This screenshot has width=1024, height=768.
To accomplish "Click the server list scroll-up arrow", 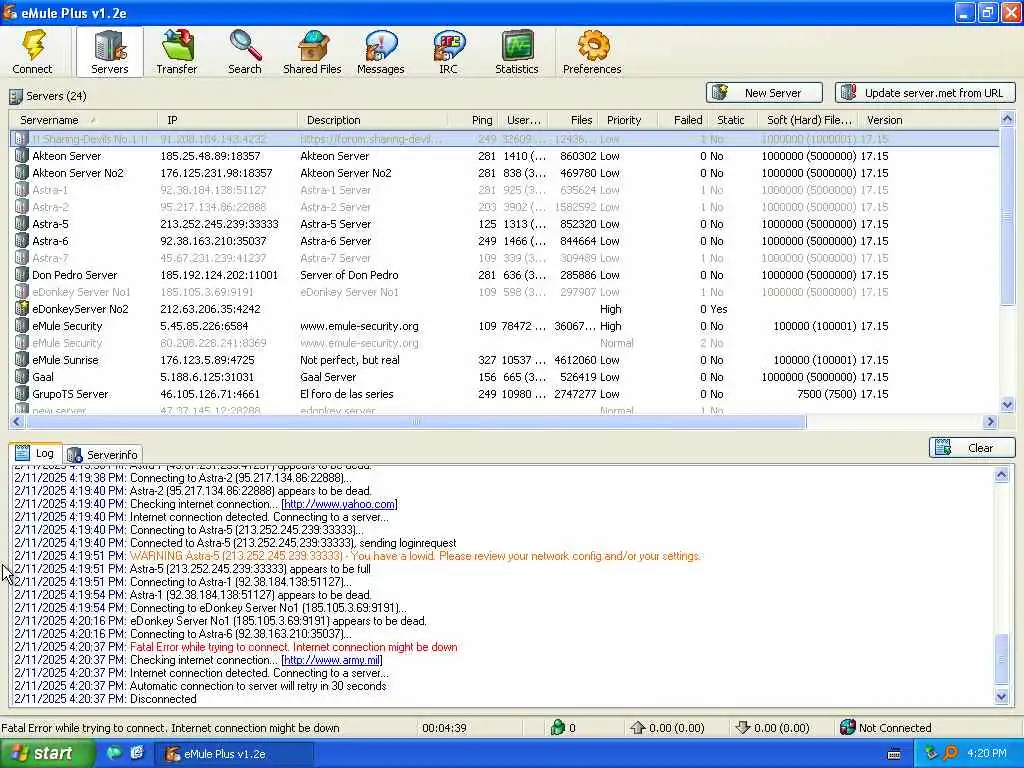I will point(1007,119).
